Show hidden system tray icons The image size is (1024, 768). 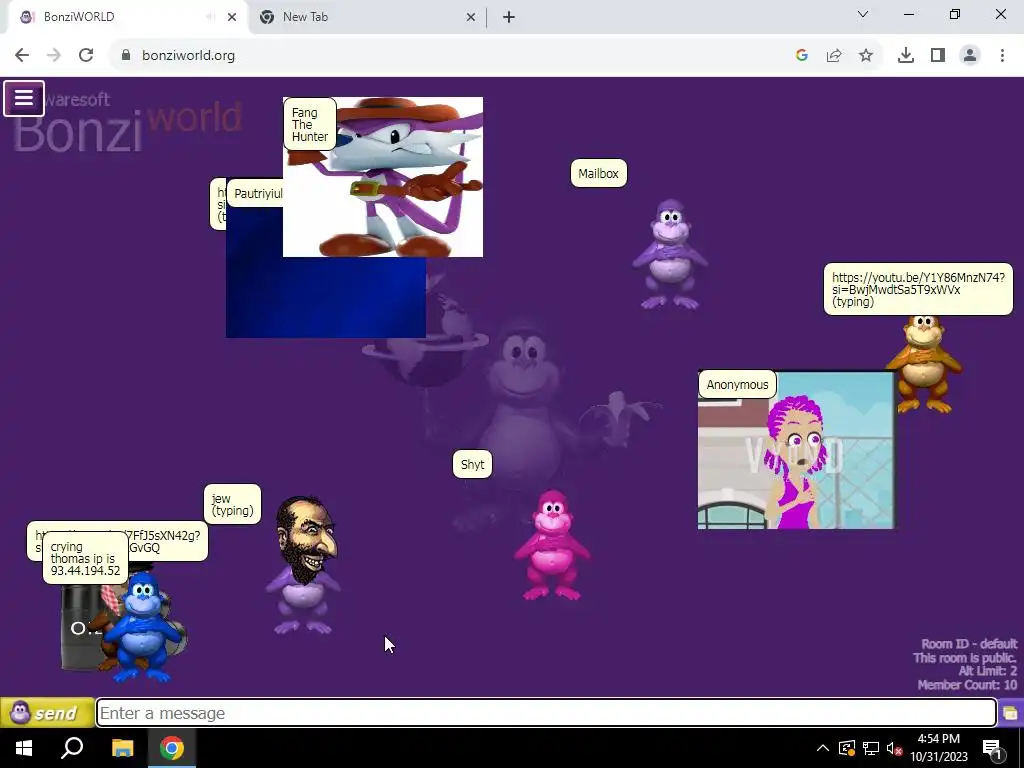[x=823, y=748]
